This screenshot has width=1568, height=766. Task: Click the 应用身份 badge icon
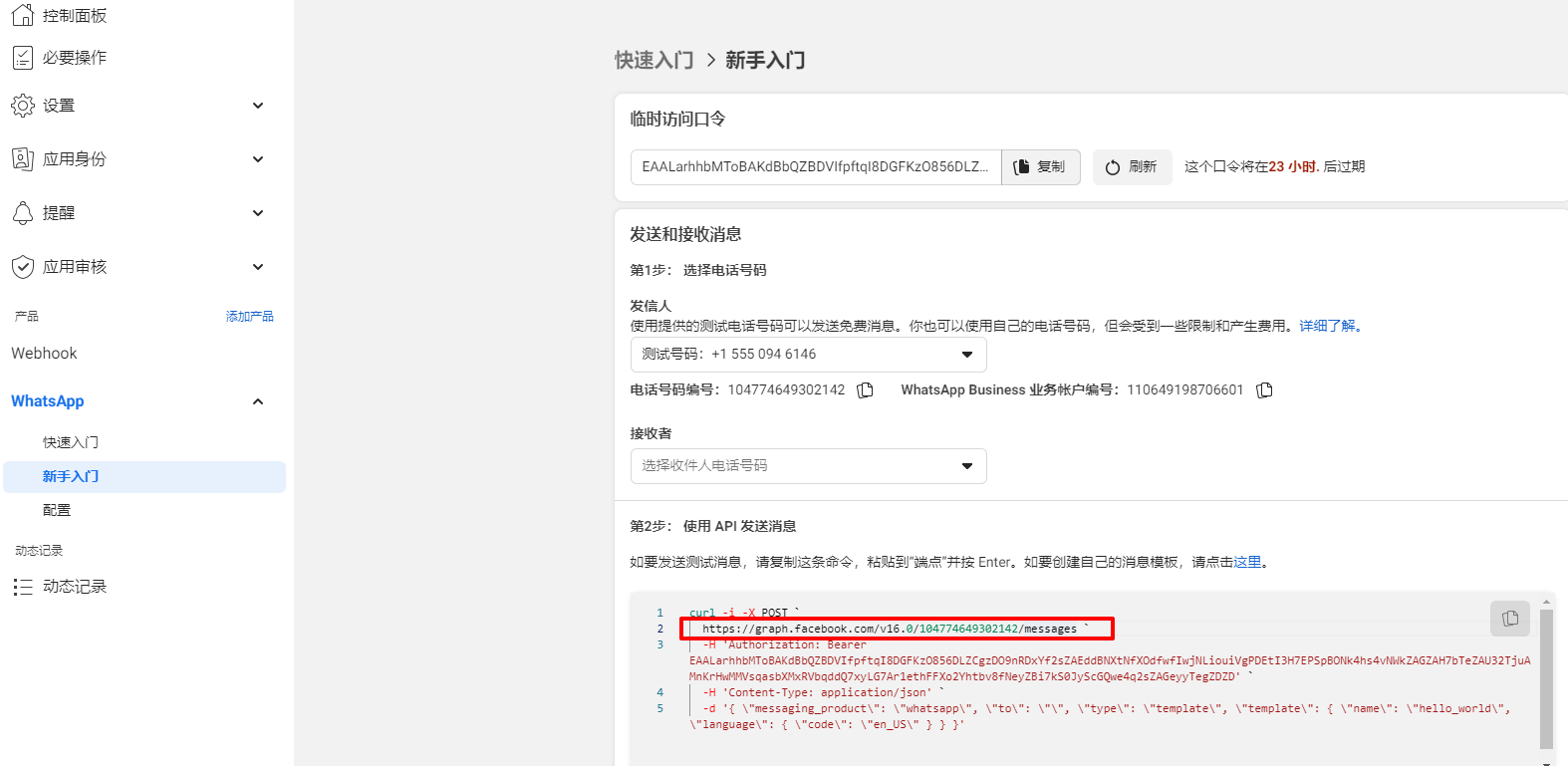click(x=22, y=159)
